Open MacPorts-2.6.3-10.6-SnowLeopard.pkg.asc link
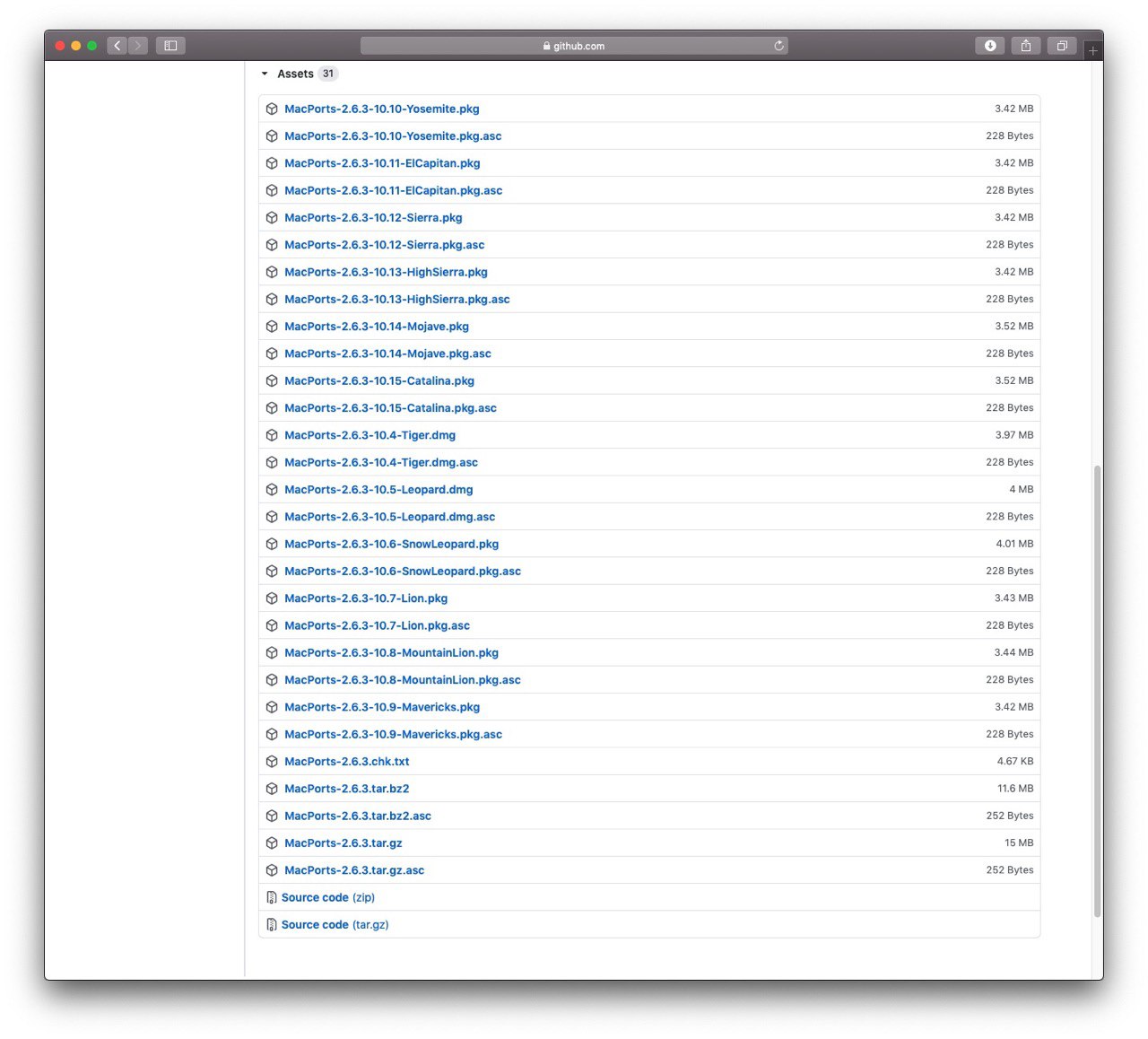Viewport: 1148px width, 1039px height. point(403,572)
